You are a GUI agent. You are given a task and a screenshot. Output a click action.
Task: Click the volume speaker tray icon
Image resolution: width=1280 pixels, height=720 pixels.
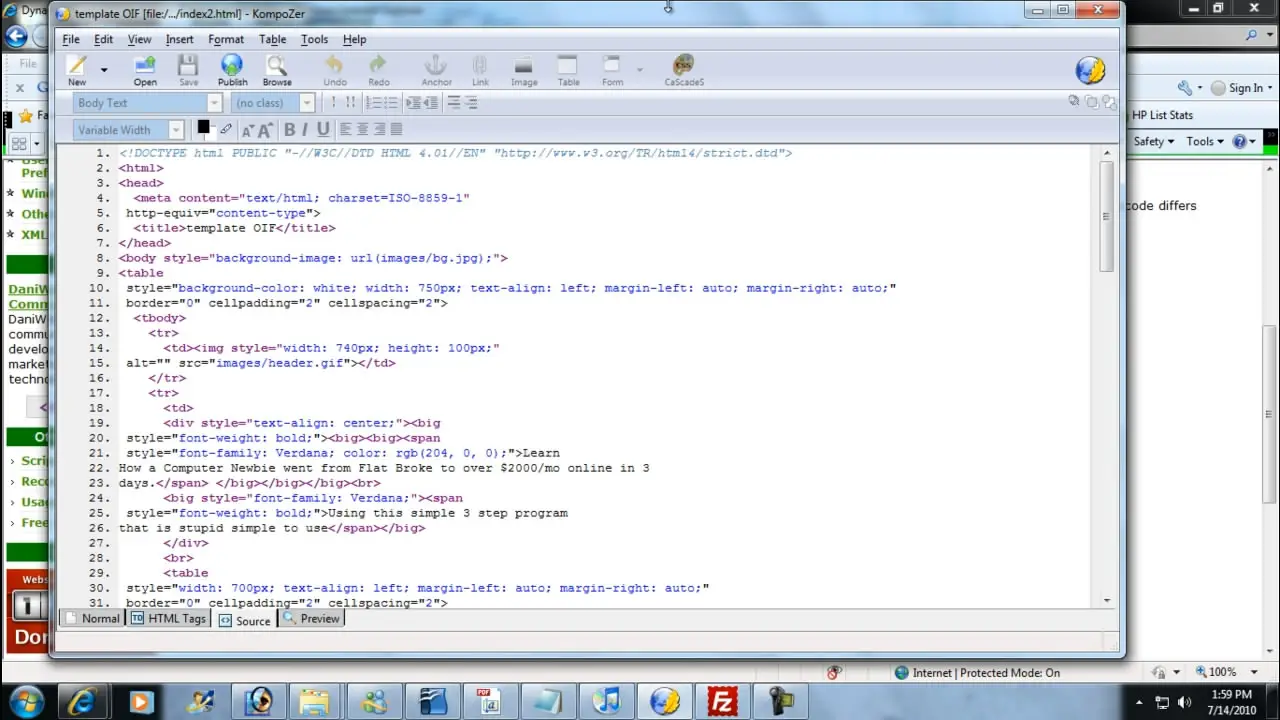click(x=1185, y=702)
